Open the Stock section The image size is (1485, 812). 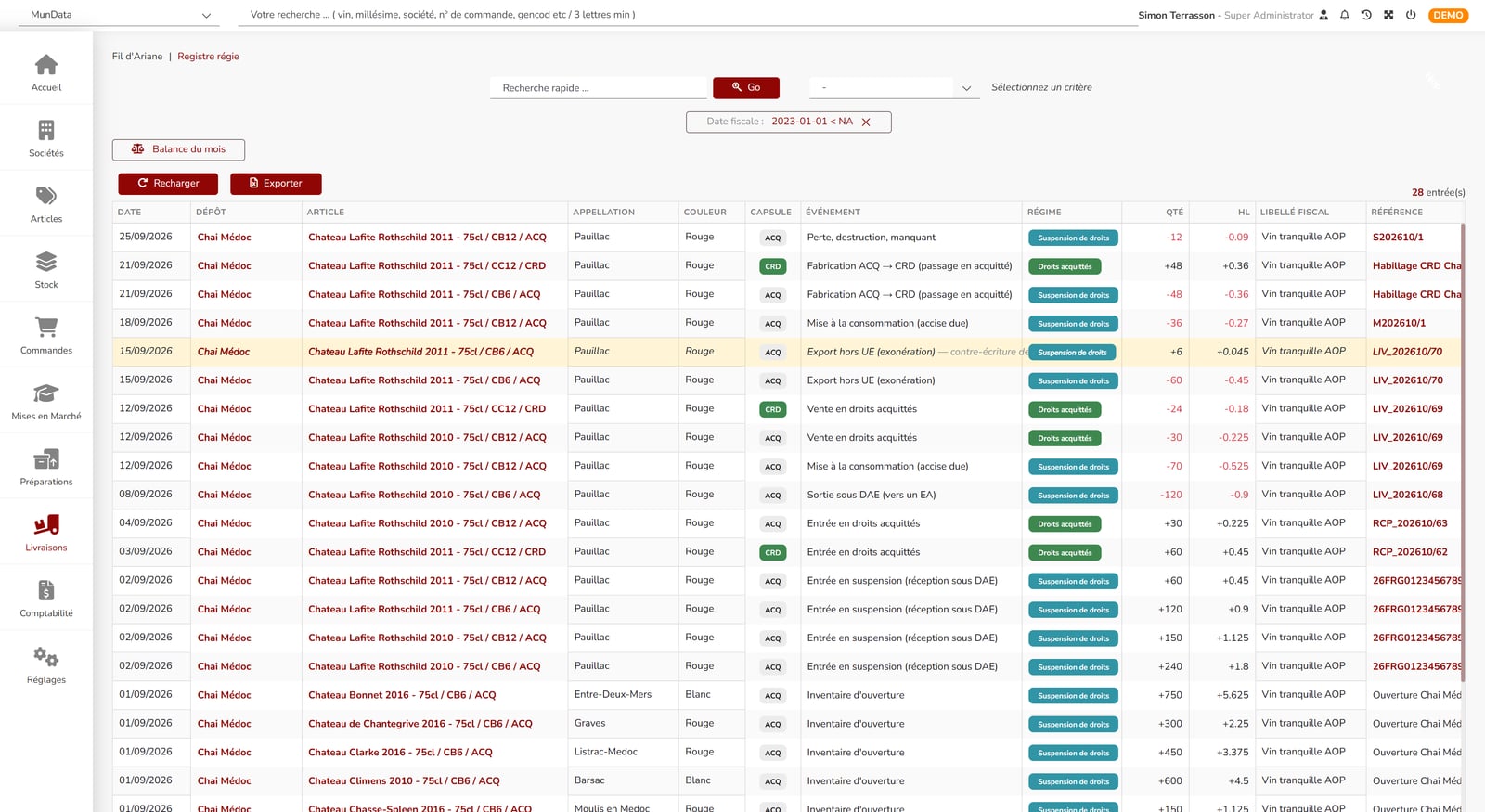pos(46,270)
